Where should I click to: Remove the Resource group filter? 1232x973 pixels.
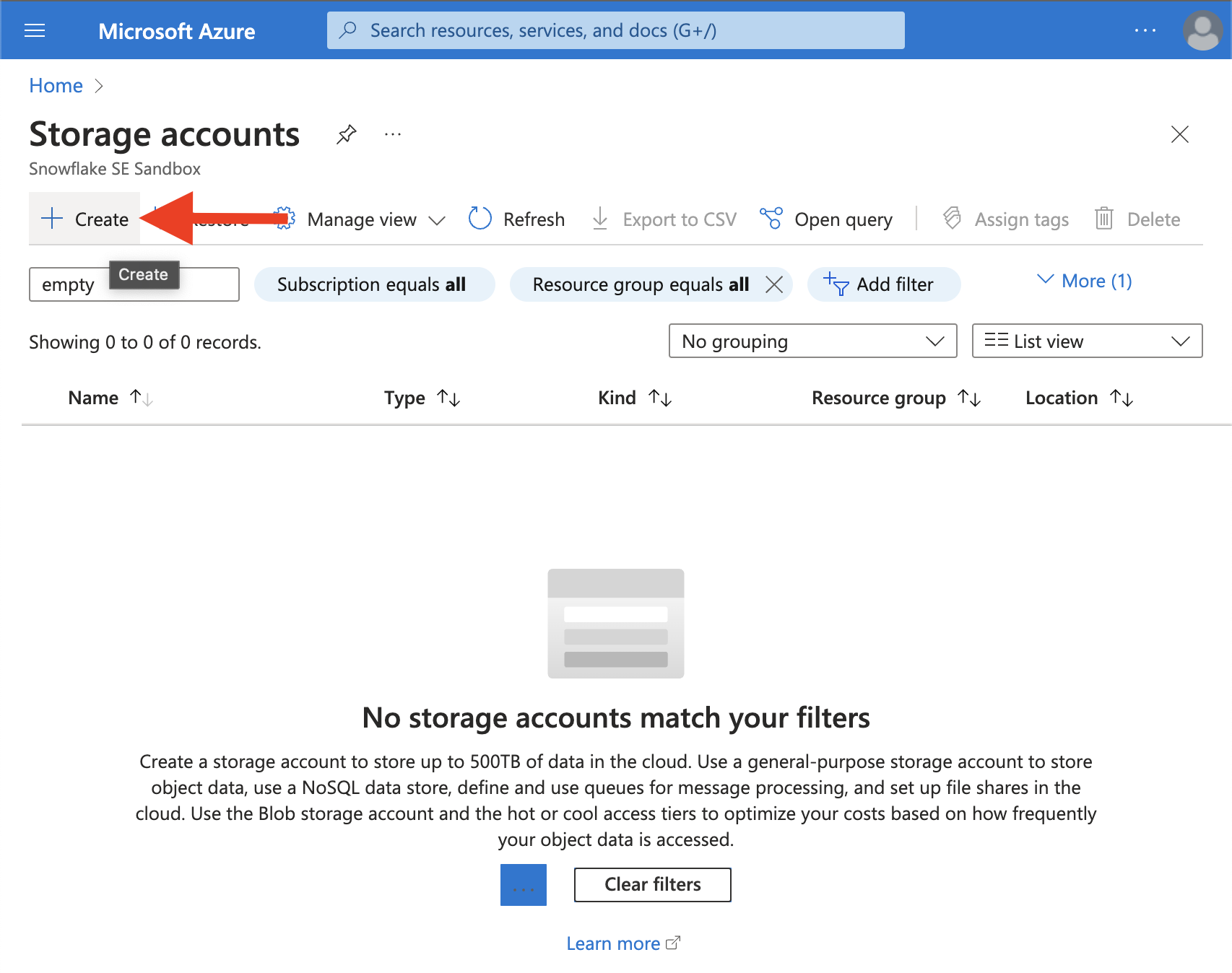coord(774,284)
